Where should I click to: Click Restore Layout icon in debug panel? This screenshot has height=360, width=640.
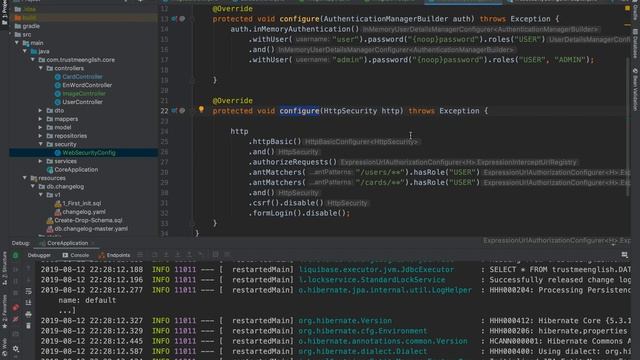pos(624,255)
